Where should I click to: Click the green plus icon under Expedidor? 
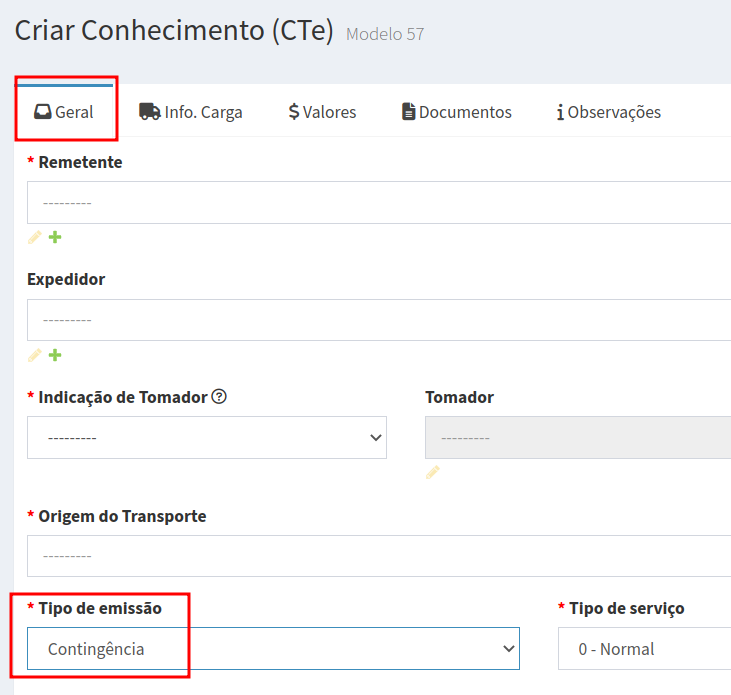pyautogui.click(x=55, y=355)
